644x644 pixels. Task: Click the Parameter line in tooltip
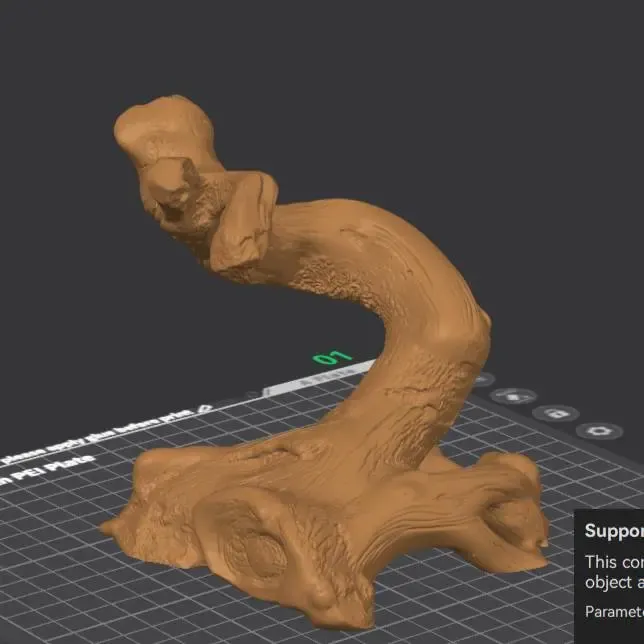pos(614,612)
